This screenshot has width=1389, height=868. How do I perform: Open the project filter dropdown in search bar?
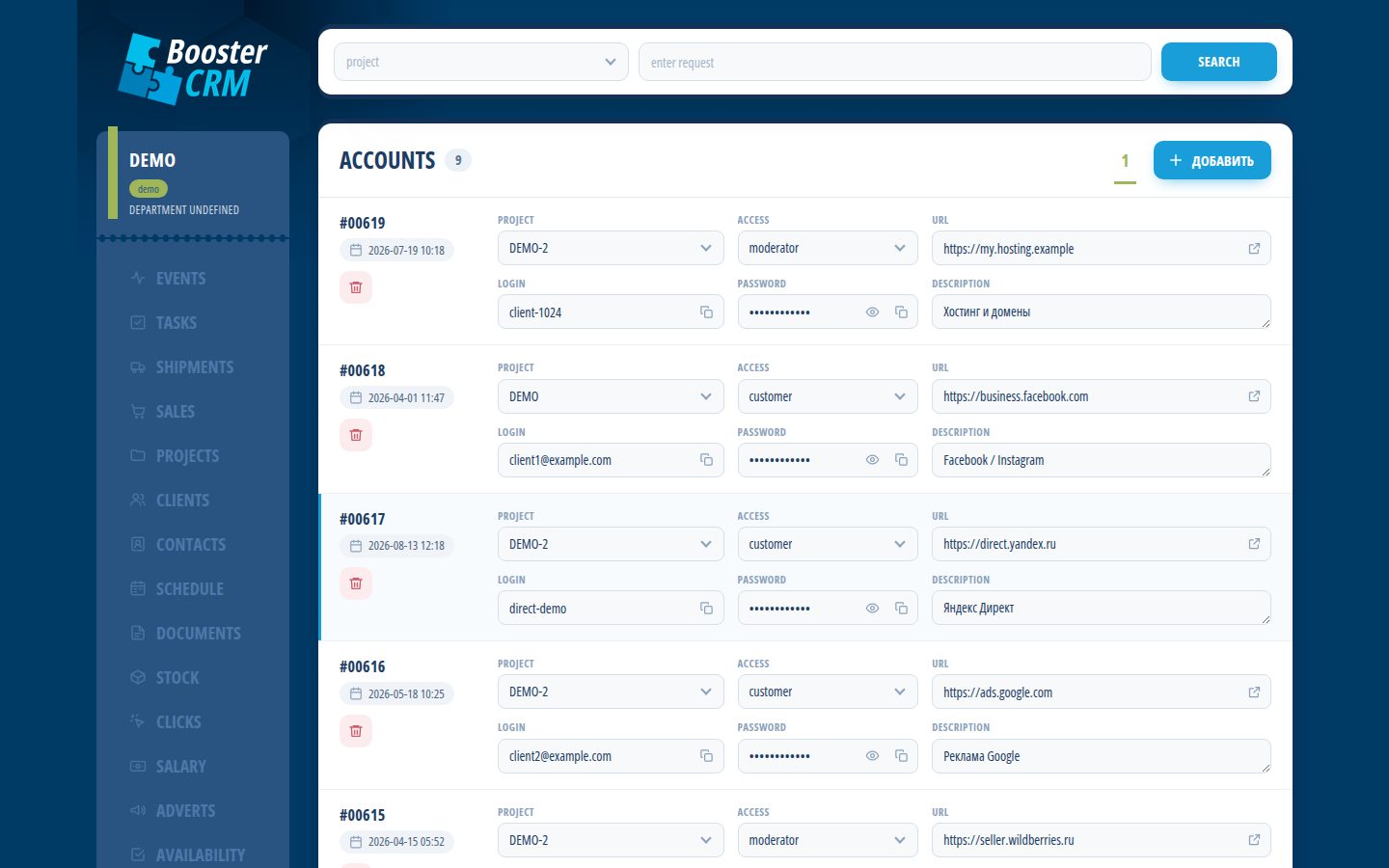tap(481, 62)
